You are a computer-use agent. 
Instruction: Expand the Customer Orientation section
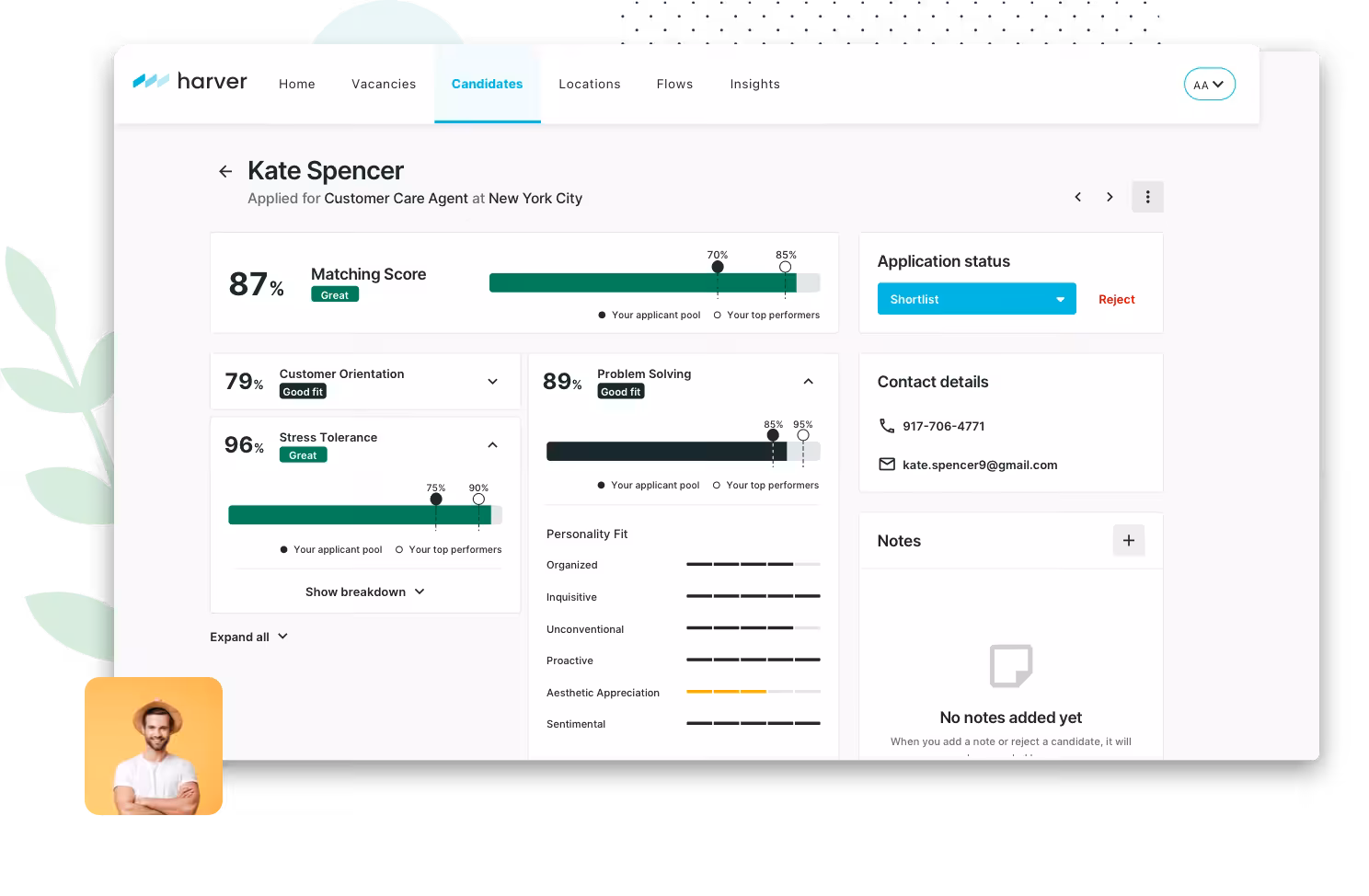(x=492, y=382)
